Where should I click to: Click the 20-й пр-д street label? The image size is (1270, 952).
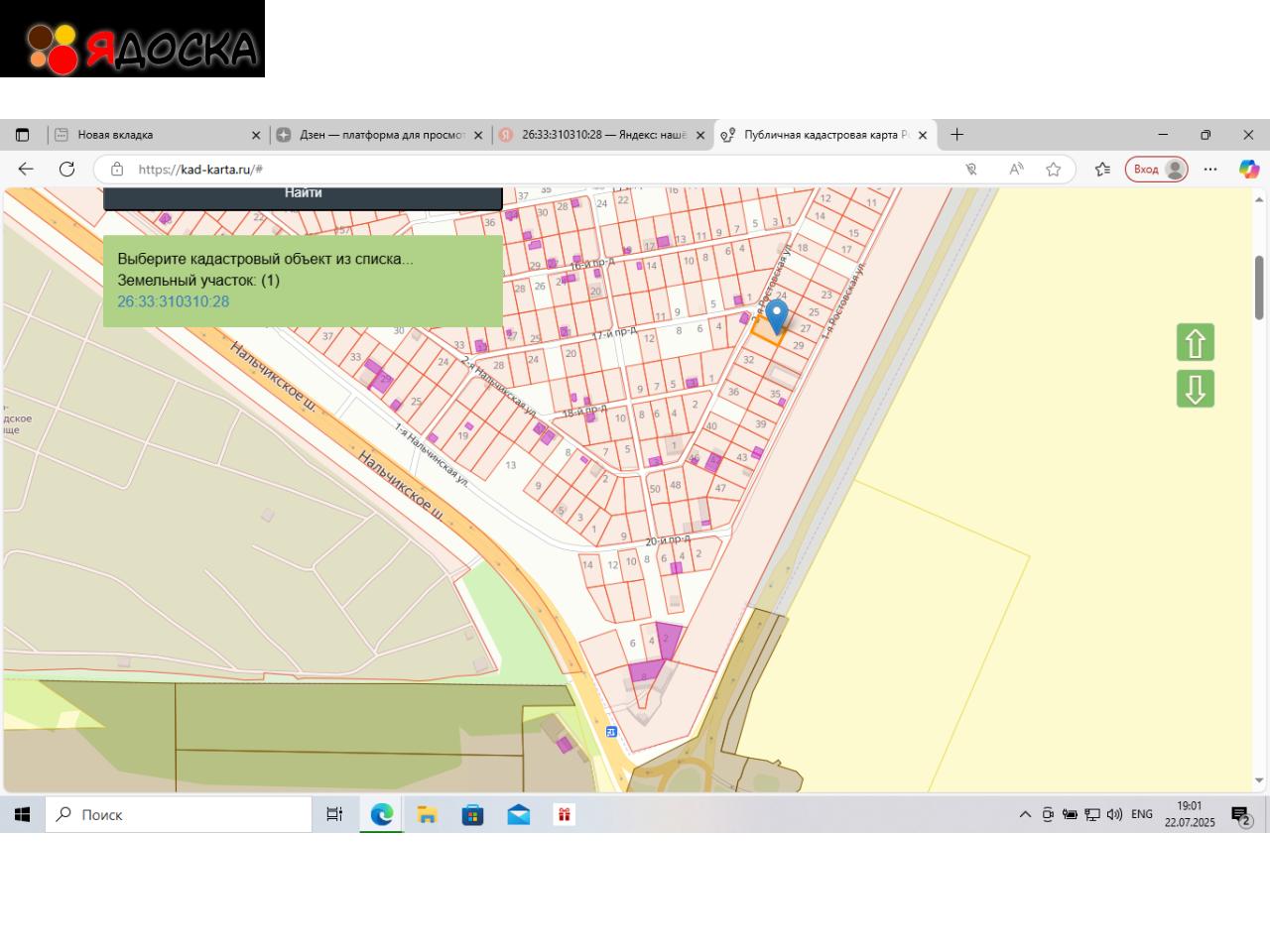668,540
